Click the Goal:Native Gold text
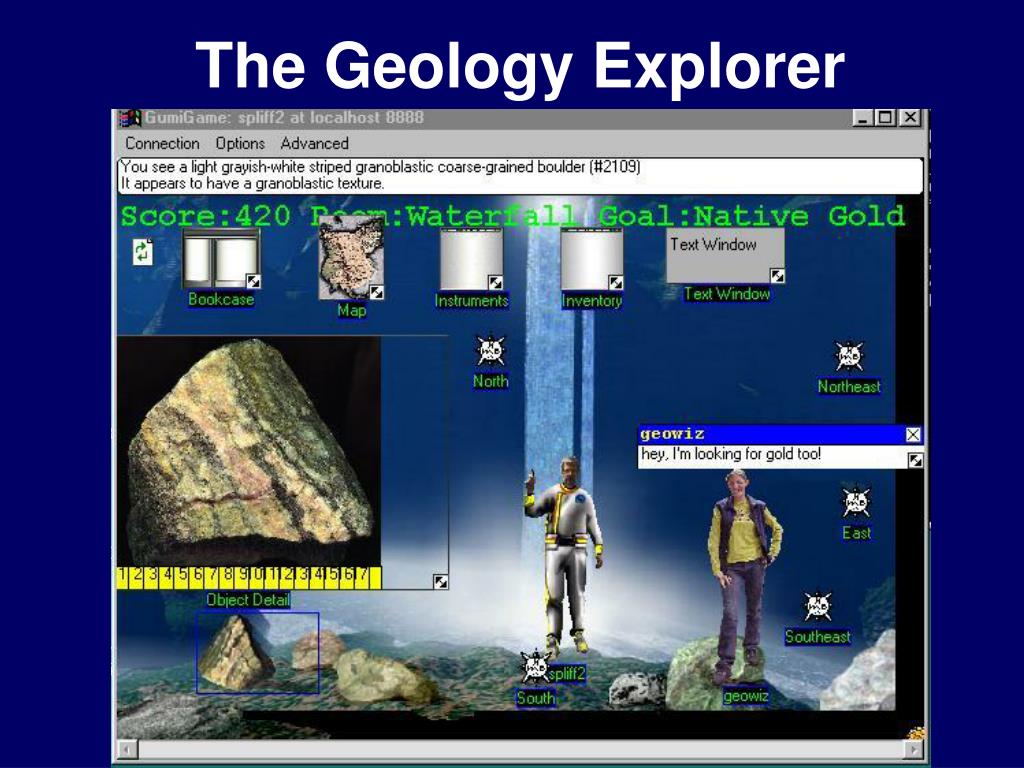 [x=752, y=216]
